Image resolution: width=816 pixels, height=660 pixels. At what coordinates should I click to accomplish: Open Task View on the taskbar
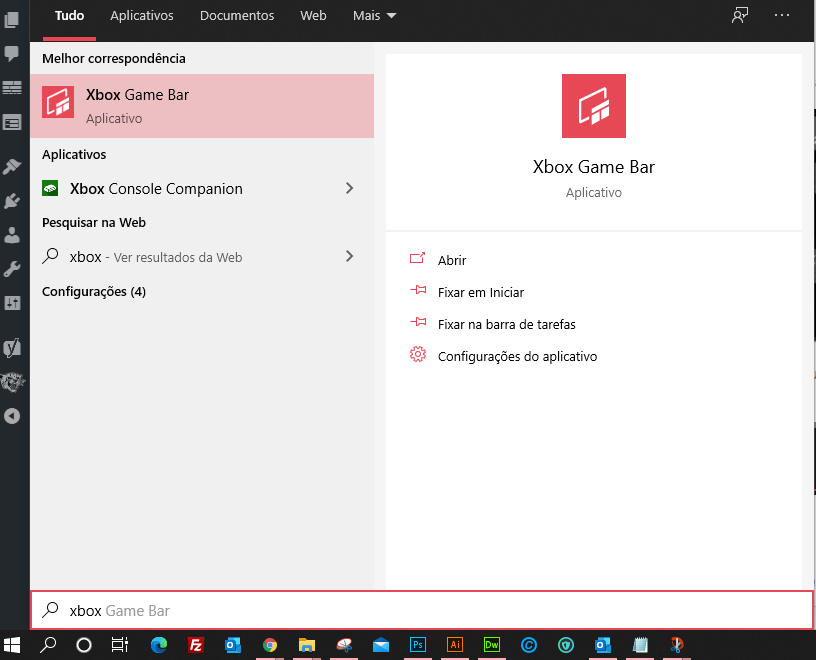[x=120, y=645]
